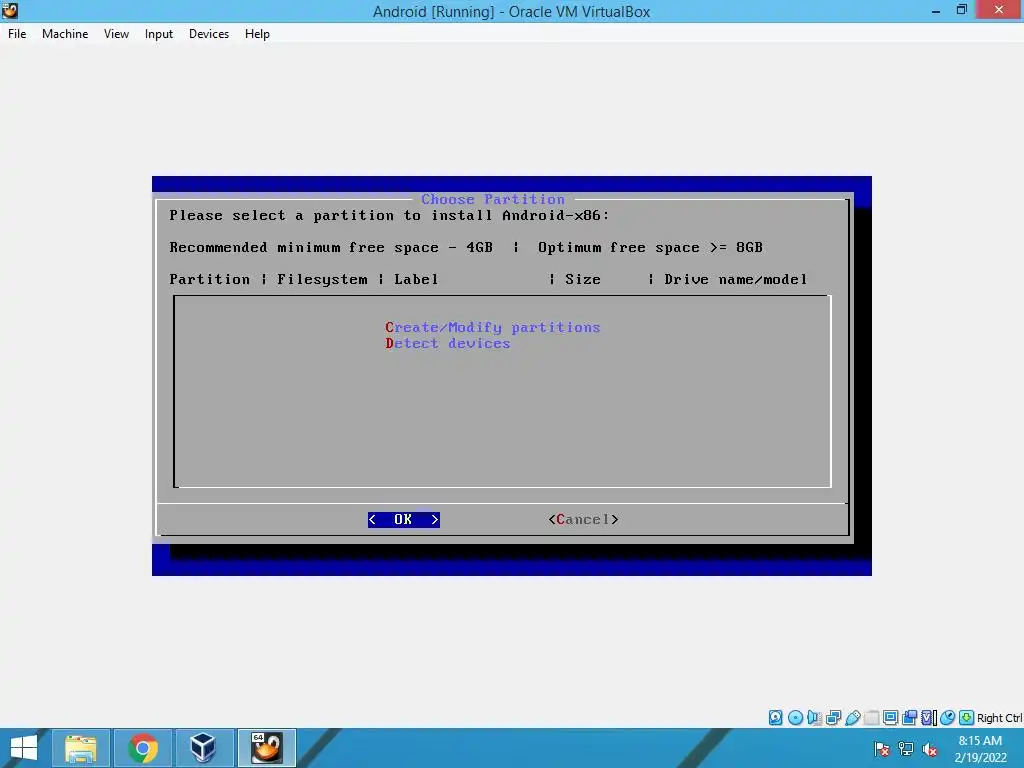This screenshot has width=1024, height=768.
Task: Open File Explorer from the taskbar
Action: click(x=81, y=748)
